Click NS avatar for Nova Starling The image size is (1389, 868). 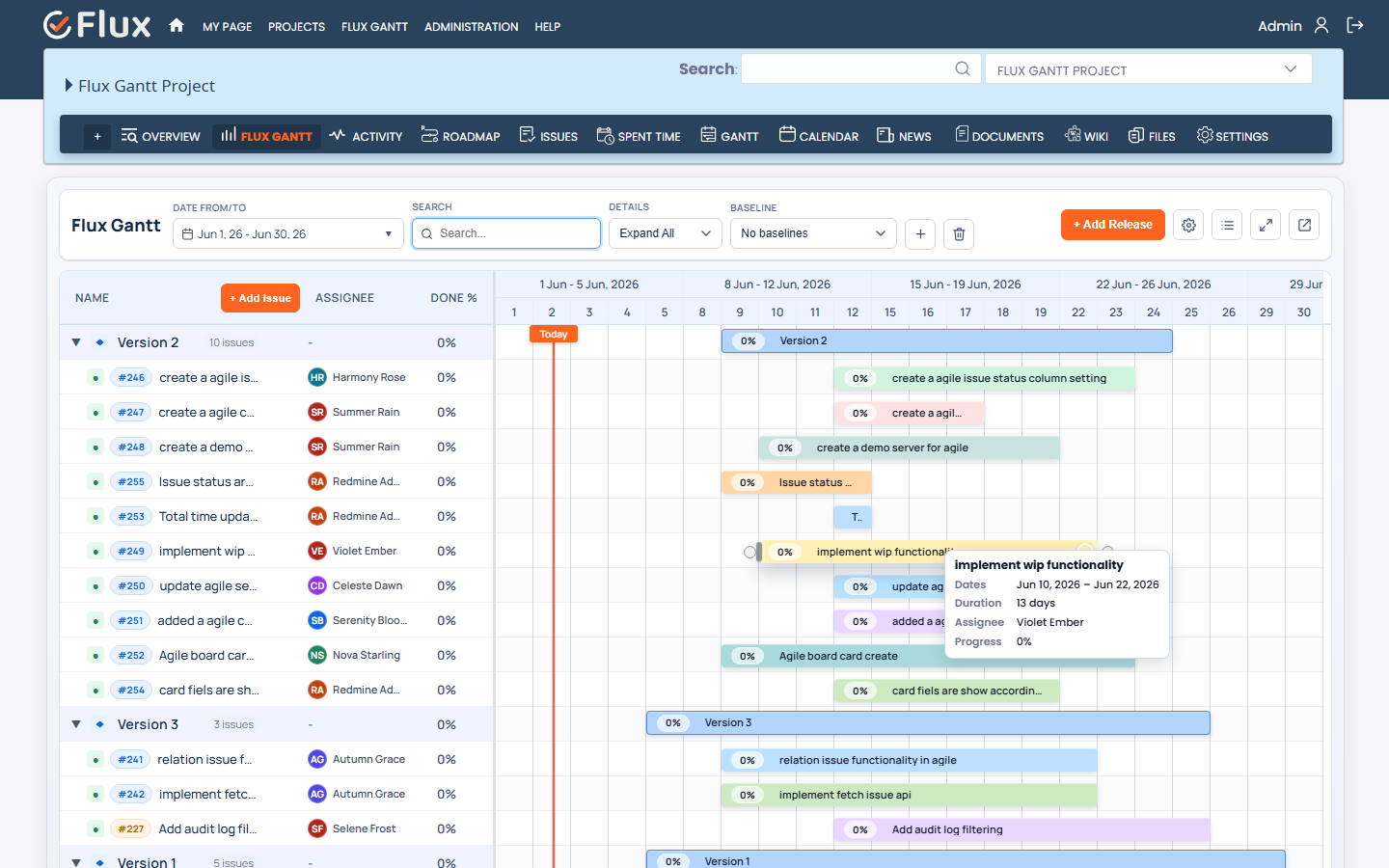(317, 656)
